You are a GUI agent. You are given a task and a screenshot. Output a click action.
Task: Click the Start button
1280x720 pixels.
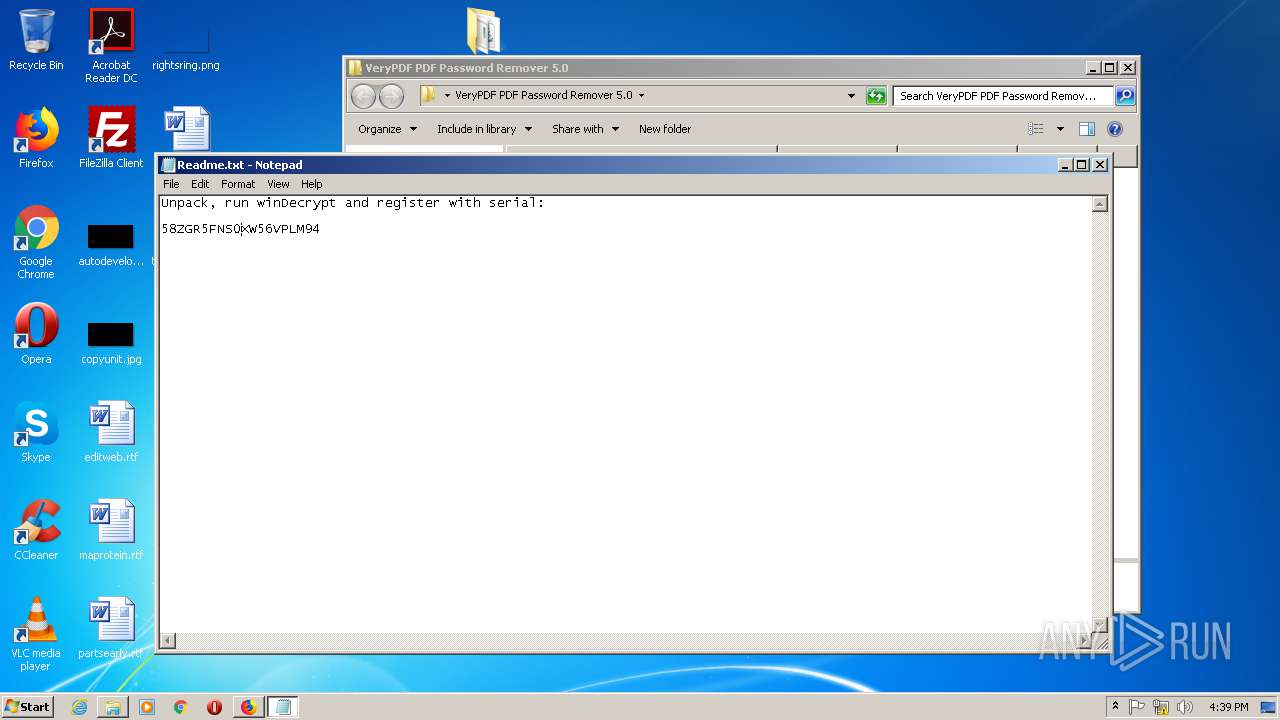pos(28,706)
